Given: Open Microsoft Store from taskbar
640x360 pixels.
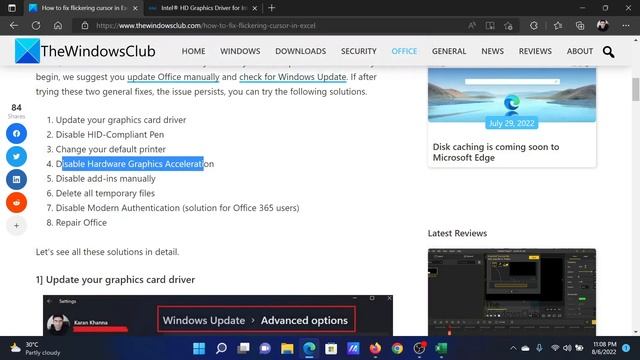Looking at the screenshot, I should click(x=331, y=348).
